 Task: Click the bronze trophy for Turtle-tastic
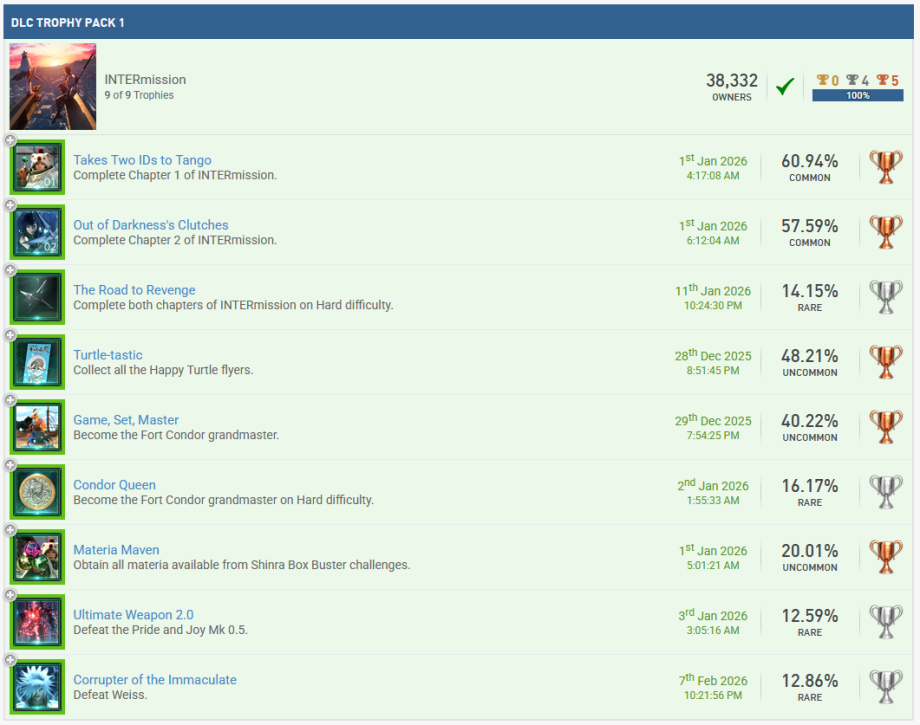(x=885, y=362)
